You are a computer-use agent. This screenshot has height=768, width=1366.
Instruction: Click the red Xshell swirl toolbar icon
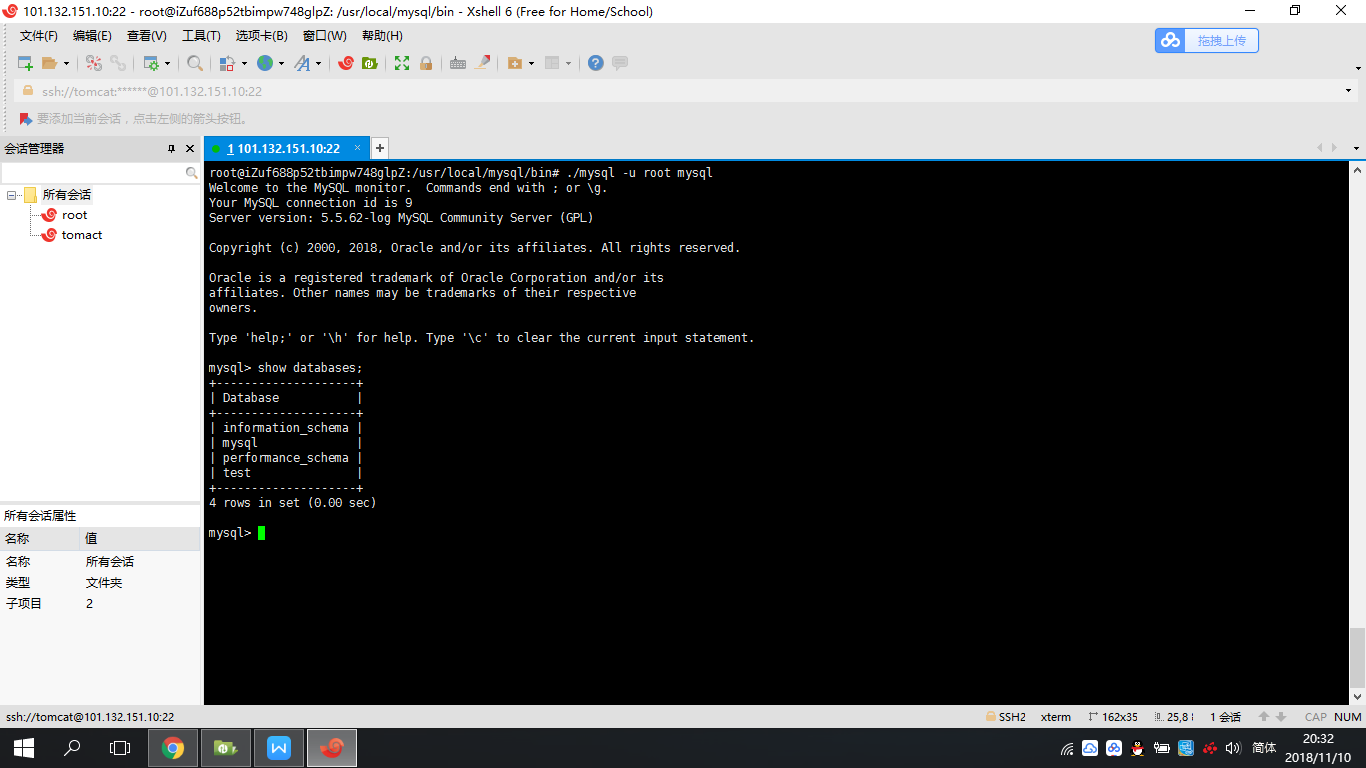coord(346,63)
